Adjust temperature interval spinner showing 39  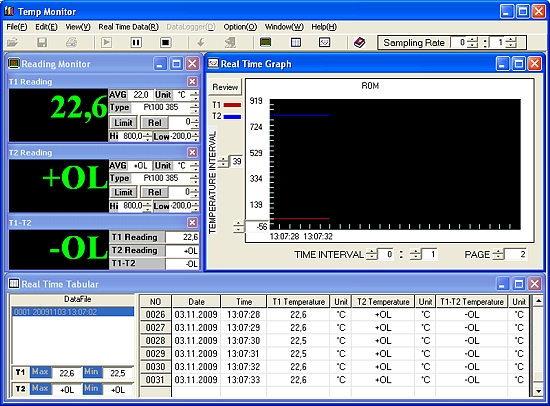223,161
